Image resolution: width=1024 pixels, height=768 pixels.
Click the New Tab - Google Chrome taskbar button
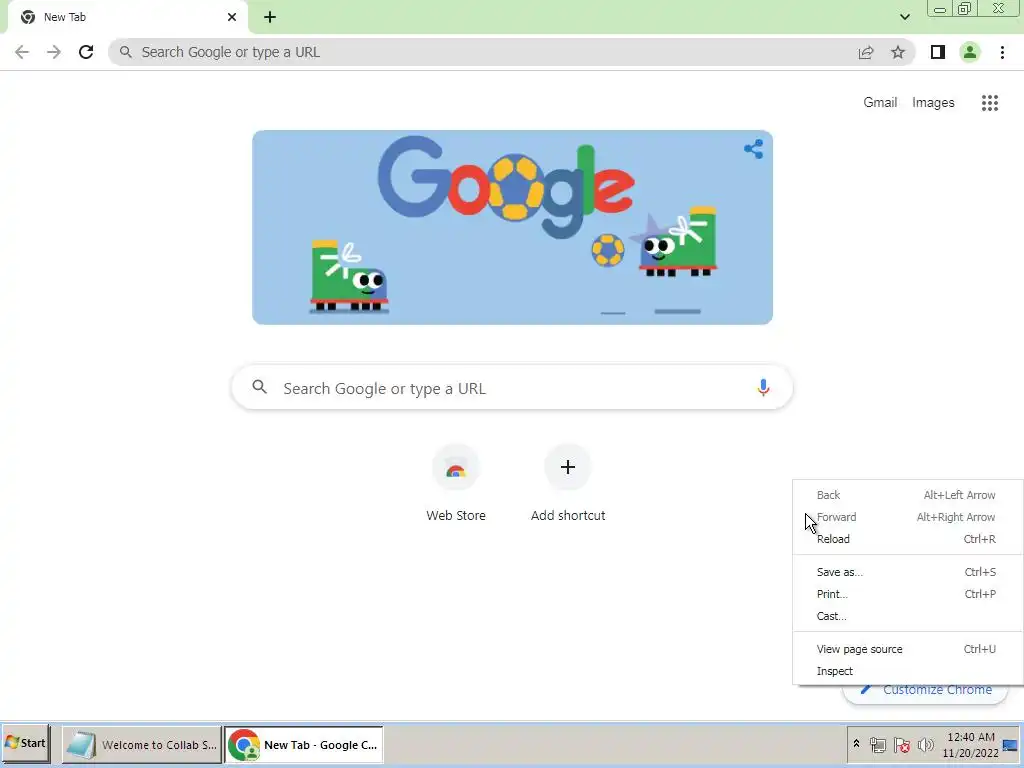click(304, 744)
